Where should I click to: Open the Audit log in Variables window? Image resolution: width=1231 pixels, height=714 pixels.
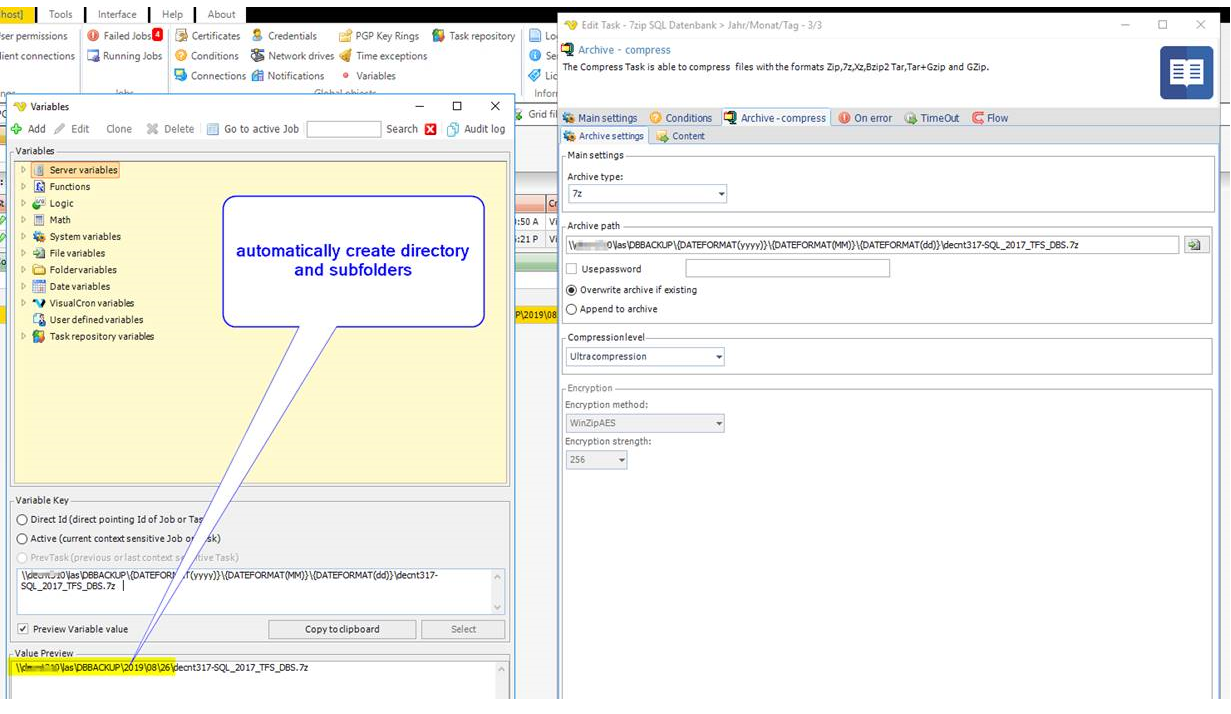(454, 129)
